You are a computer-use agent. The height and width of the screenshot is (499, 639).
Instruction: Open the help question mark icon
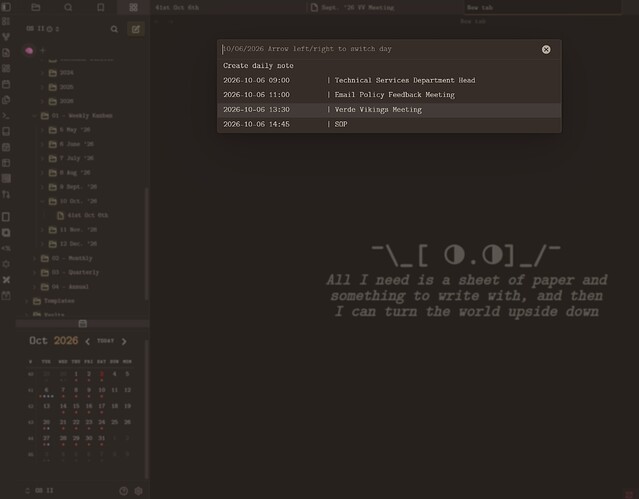123,491
